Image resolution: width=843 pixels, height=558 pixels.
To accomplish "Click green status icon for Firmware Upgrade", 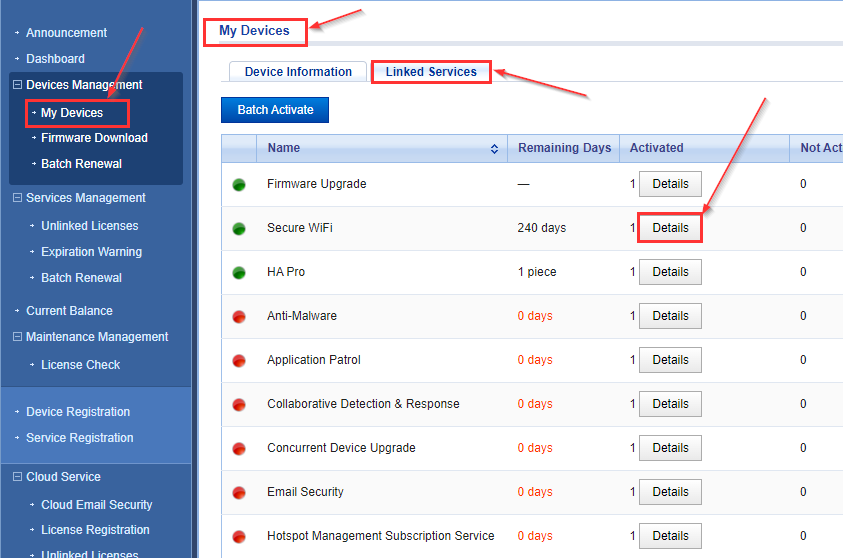I will 239,184.
